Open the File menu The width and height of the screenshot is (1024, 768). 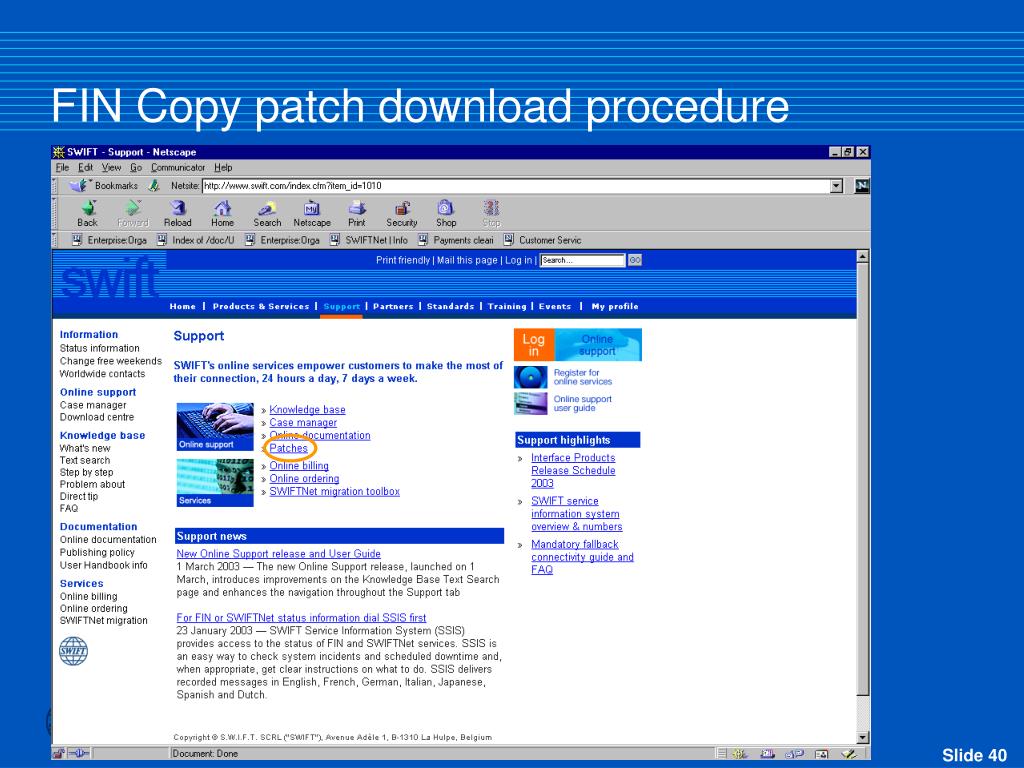tap(62, 168)
